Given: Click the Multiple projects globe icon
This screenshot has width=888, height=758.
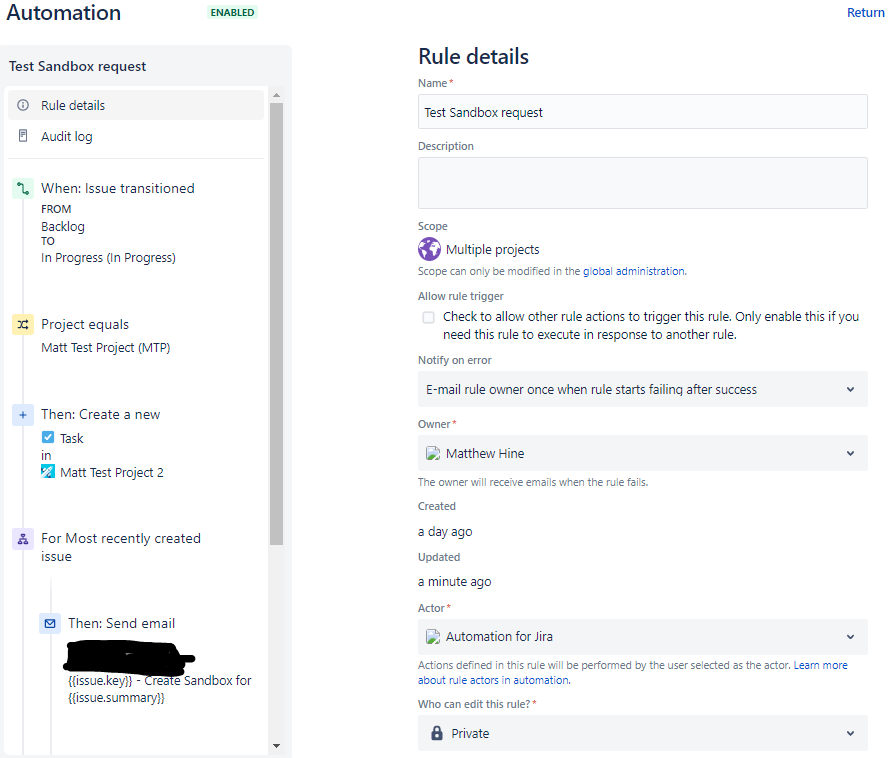Looking at the screenshot, I should (x=429, y=249).
